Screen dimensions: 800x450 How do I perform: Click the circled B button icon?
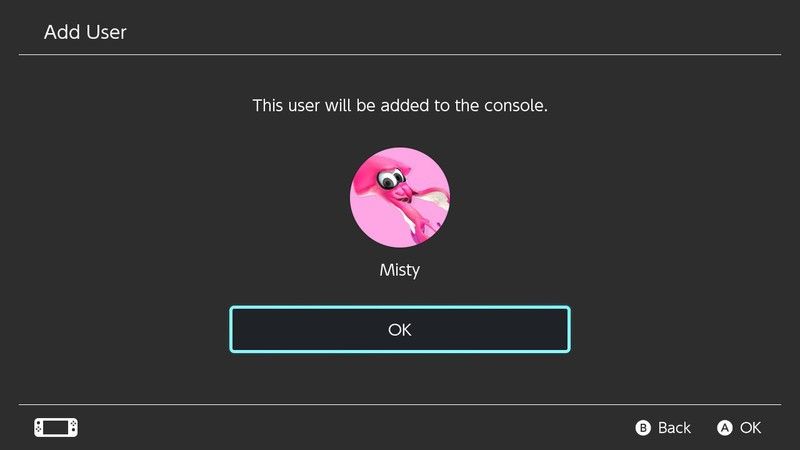(x=643, y=428)
